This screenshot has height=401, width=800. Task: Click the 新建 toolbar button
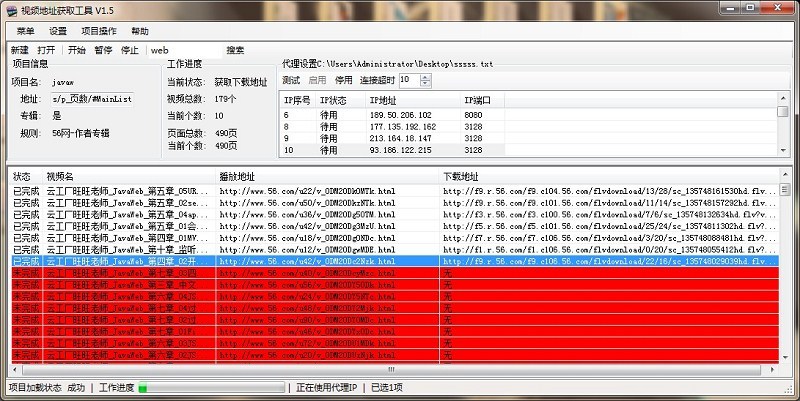19,50
